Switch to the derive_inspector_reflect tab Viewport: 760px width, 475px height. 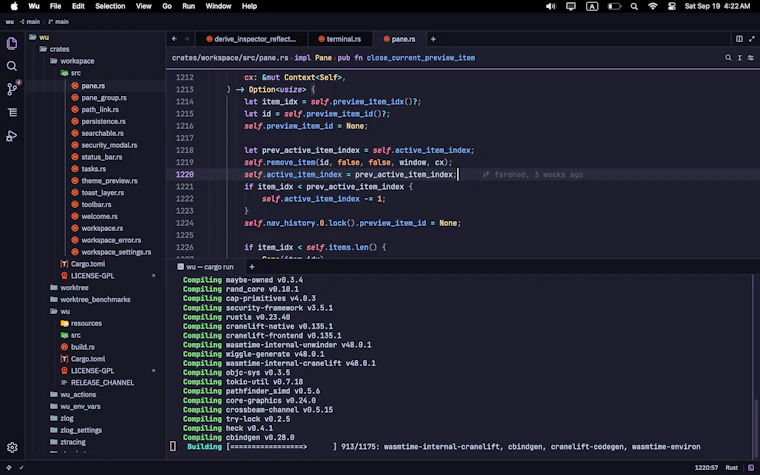[x=251, y=39]
